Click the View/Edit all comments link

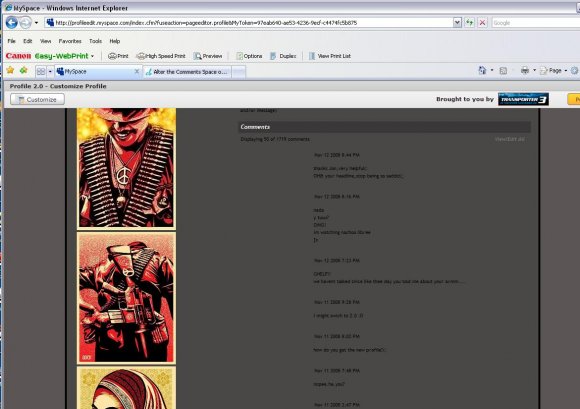pyautogui.click(x=509, y=139)
